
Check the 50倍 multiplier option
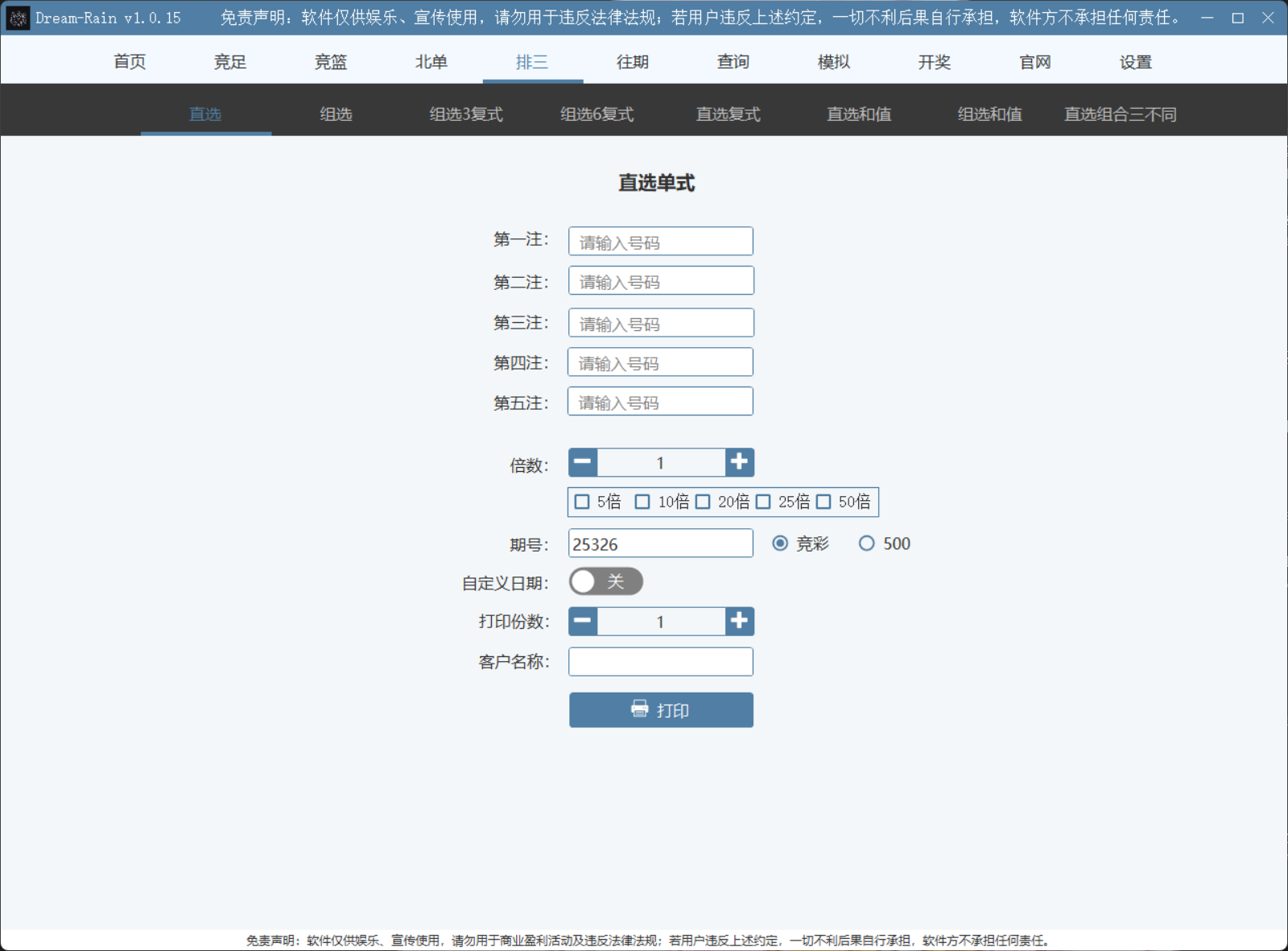click(x=824, y=501)
